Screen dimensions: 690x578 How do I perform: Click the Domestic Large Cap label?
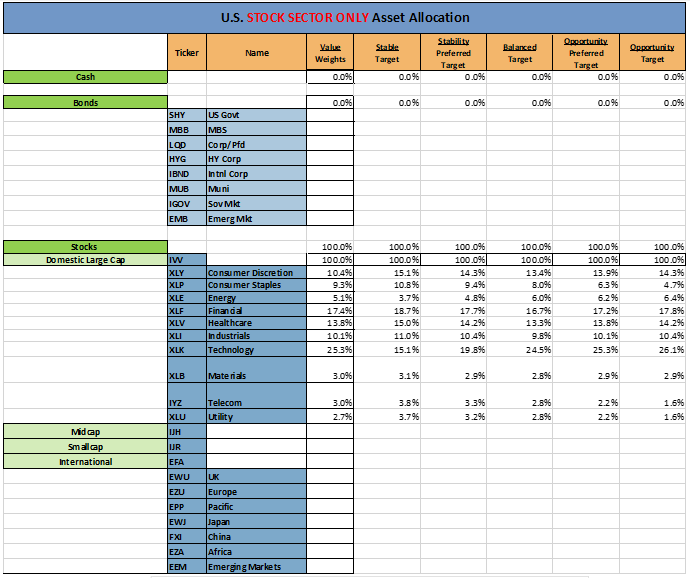[x=86, y=260]
